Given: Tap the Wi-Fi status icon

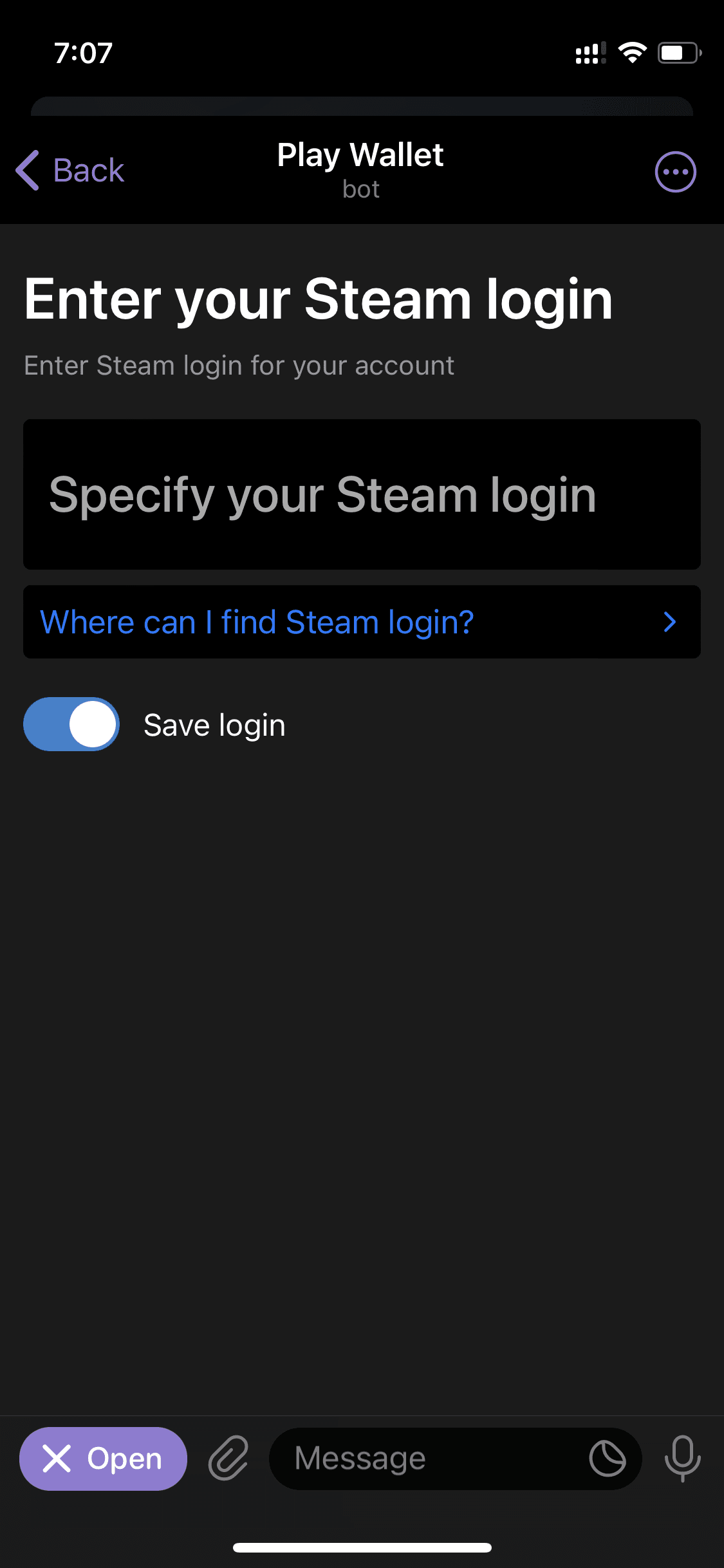Looking at the screenshot, I should tap(632, 53).
